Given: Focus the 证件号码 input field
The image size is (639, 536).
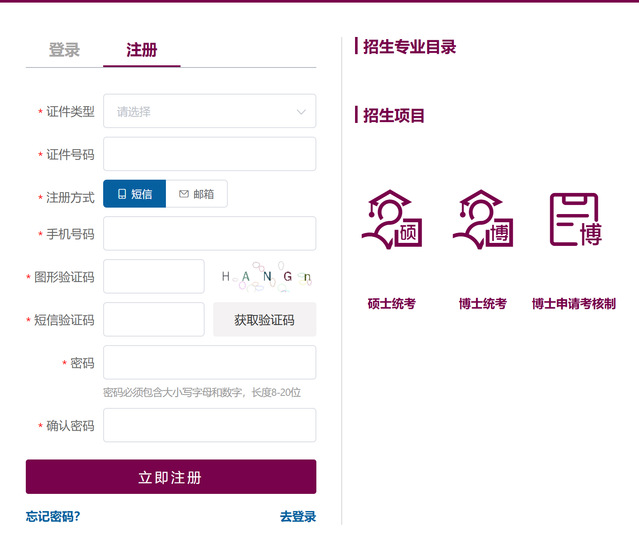Looking at the screenshot, I should click(209, 154).
